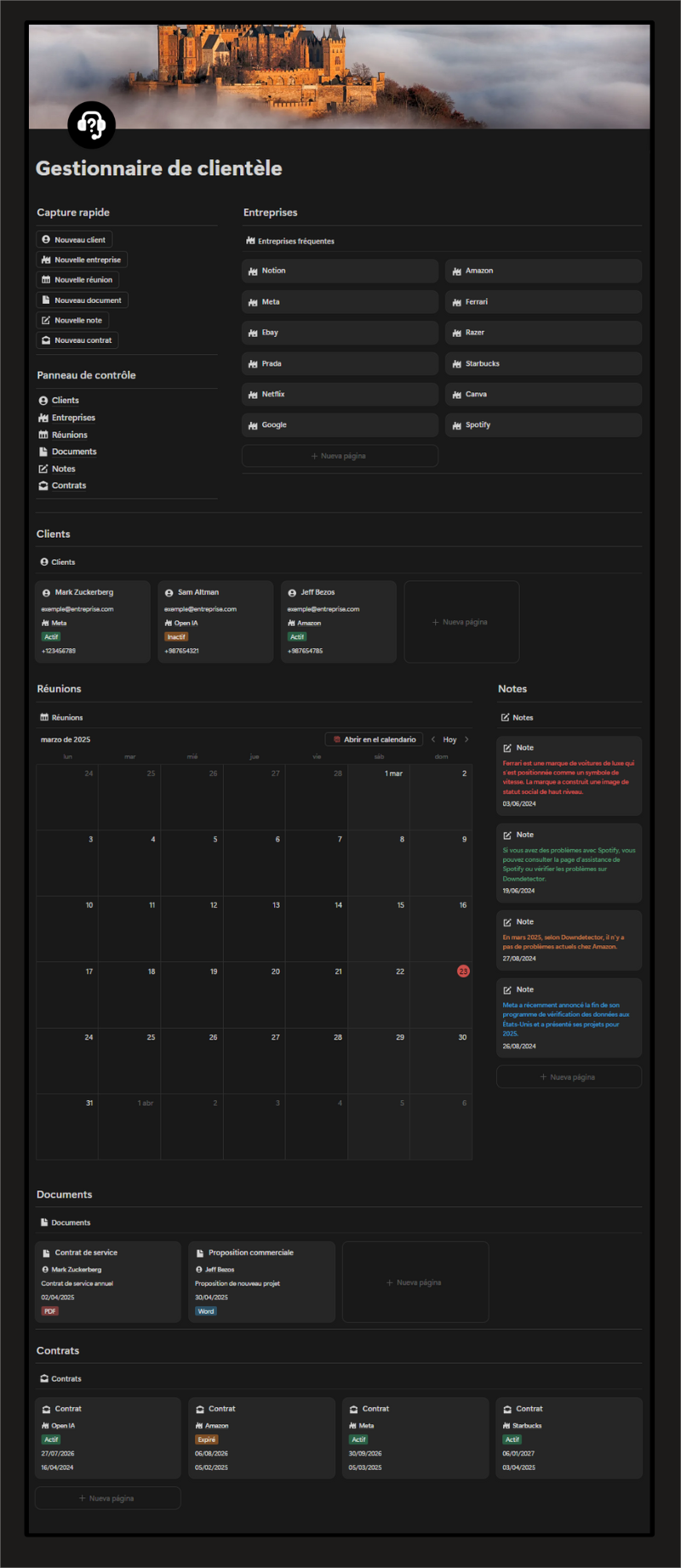Click Nouvelle entreprise quick capture button
The width and height of the screenshot is (681, 1568).
pyautogui.click(x=82, y=259)
